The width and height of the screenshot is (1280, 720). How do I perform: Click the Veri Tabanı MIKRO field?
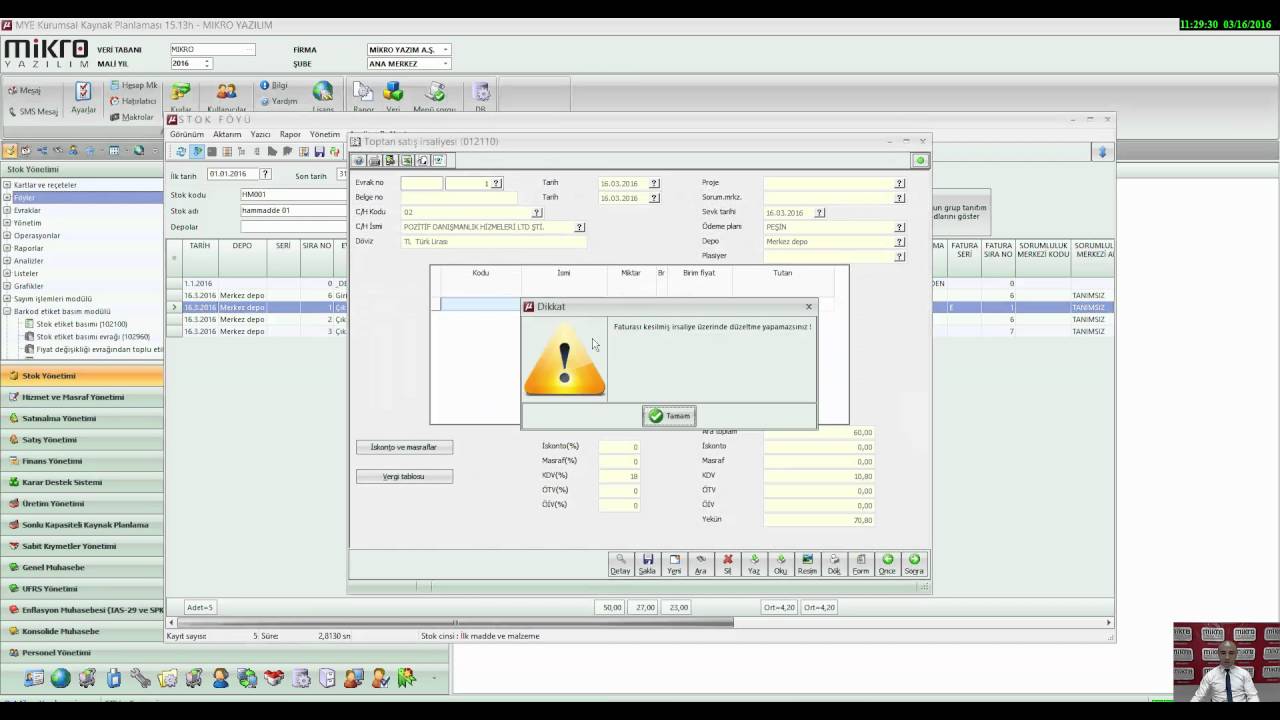click(x=212, y=50)
